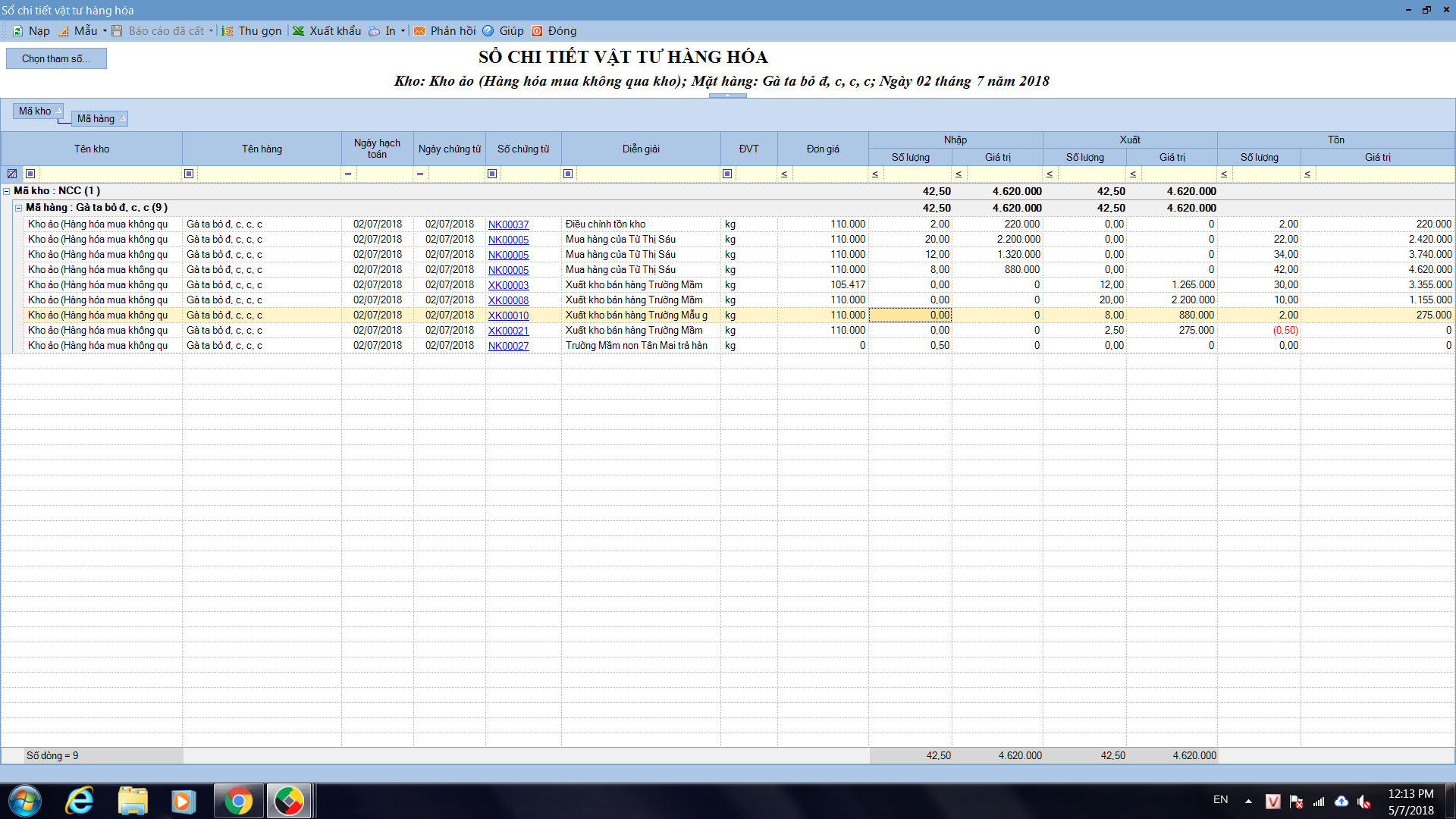Viewport: 1456px width, 819px height.
Task: Switch to Google Chrome in taskbar
Action: click(238, 801)
